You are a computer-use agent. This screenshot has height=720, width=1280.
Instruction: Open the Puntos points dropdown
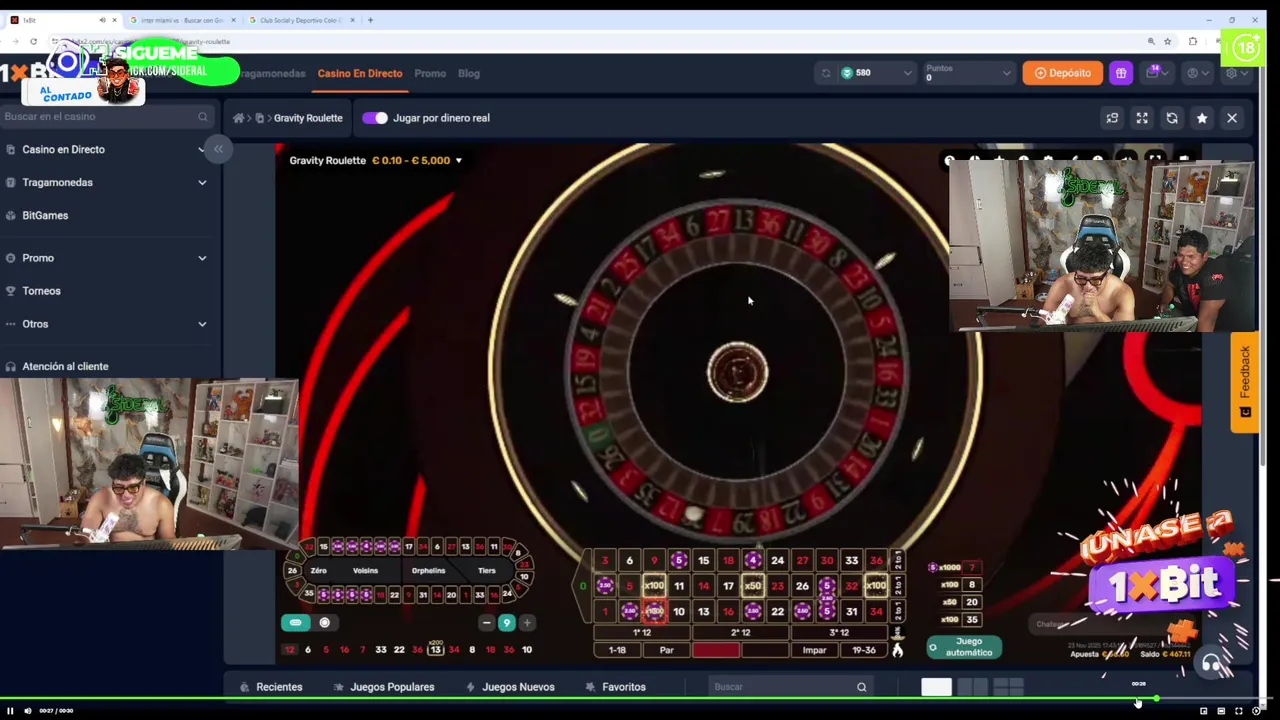point(969,73)
